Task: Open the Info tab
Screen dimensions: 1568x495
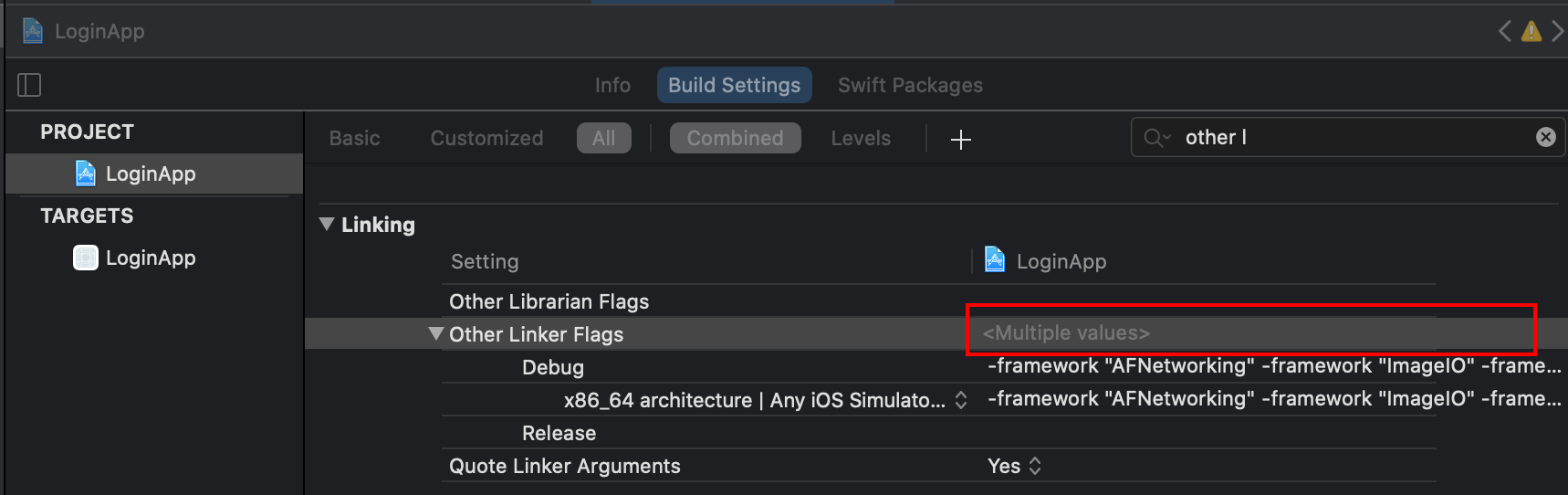Action: 612,85
